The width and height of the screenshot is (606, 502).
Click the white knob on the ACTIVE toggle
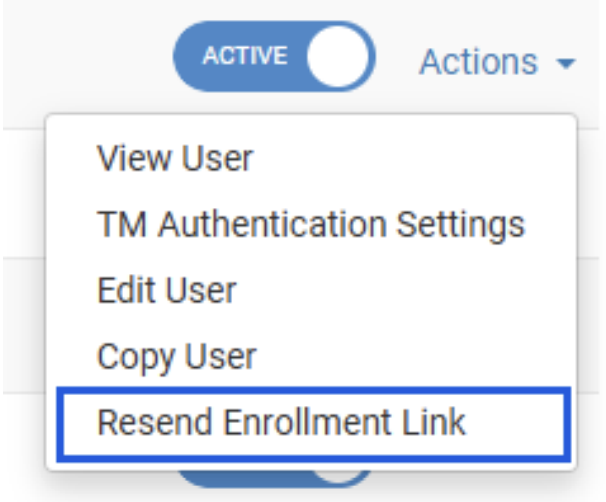click(x=338, y=57)
